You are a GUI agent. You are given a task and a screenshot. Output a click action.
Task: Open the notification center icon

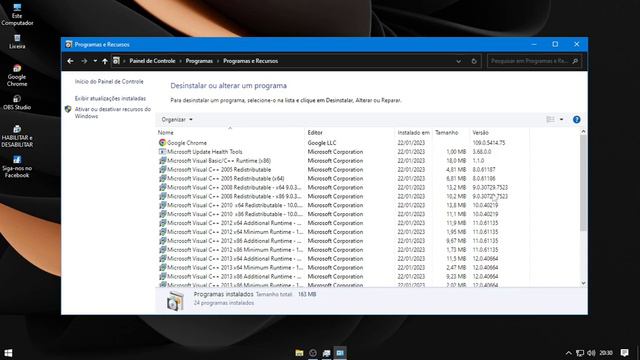tap(624, 353)
